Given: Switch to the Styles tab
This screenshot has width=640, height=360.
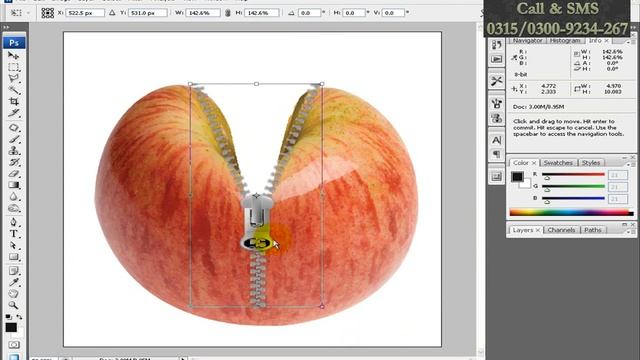Looking at the screenshot, I should [591, 163].
